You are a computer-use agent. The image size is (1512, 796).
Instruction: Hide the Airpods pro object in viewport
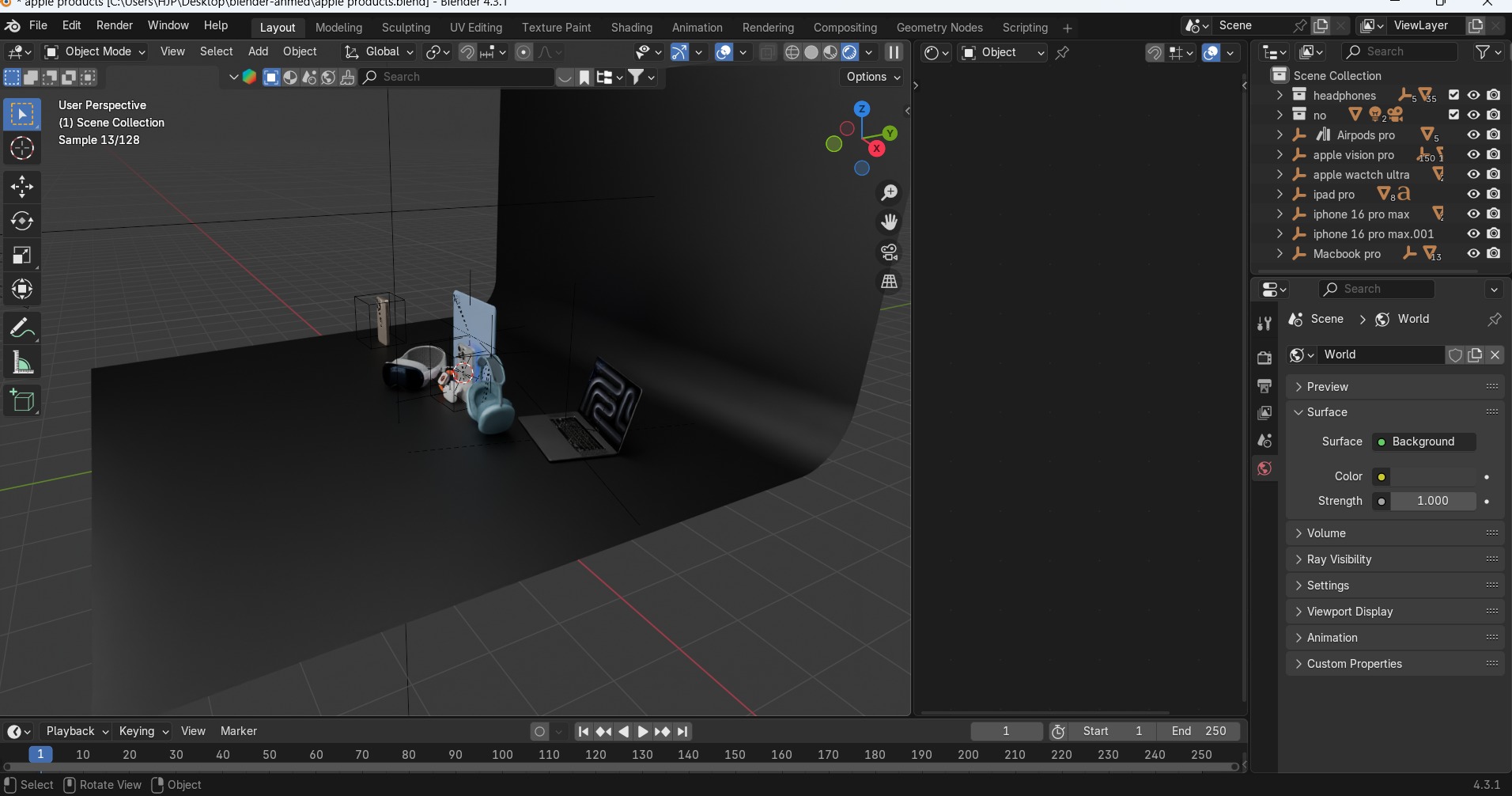pos(1473,135)
